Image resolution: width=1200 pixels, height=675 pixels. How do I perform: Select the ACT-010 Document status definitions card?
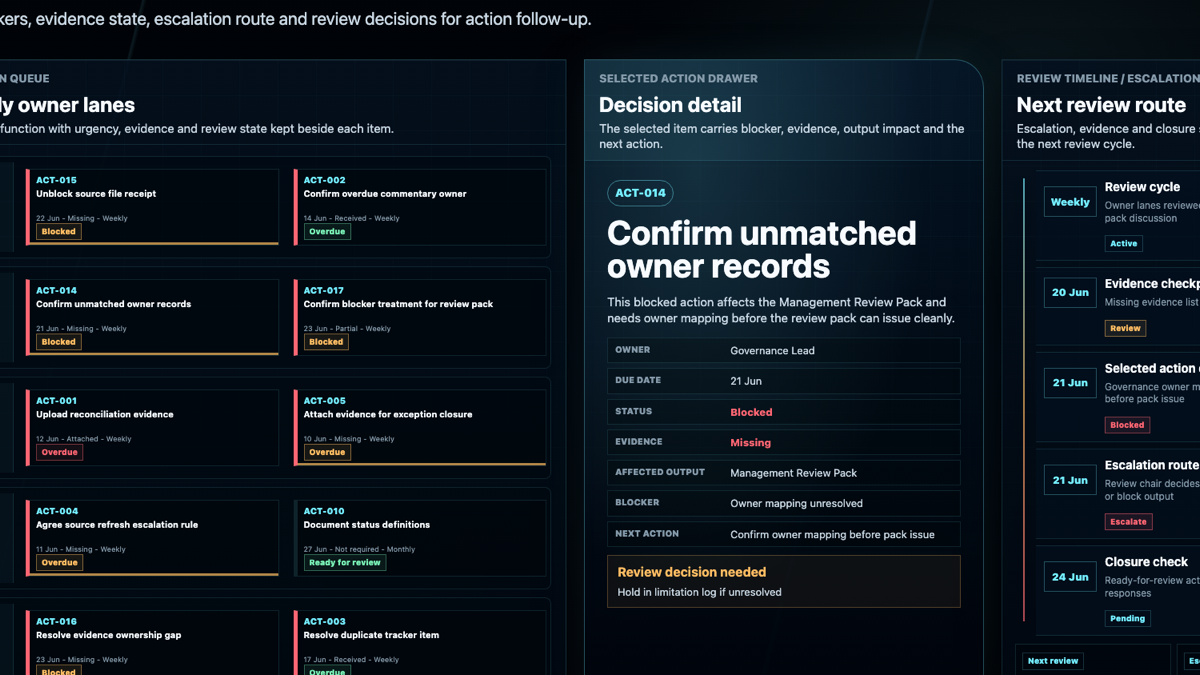click(x=420, y=538)
